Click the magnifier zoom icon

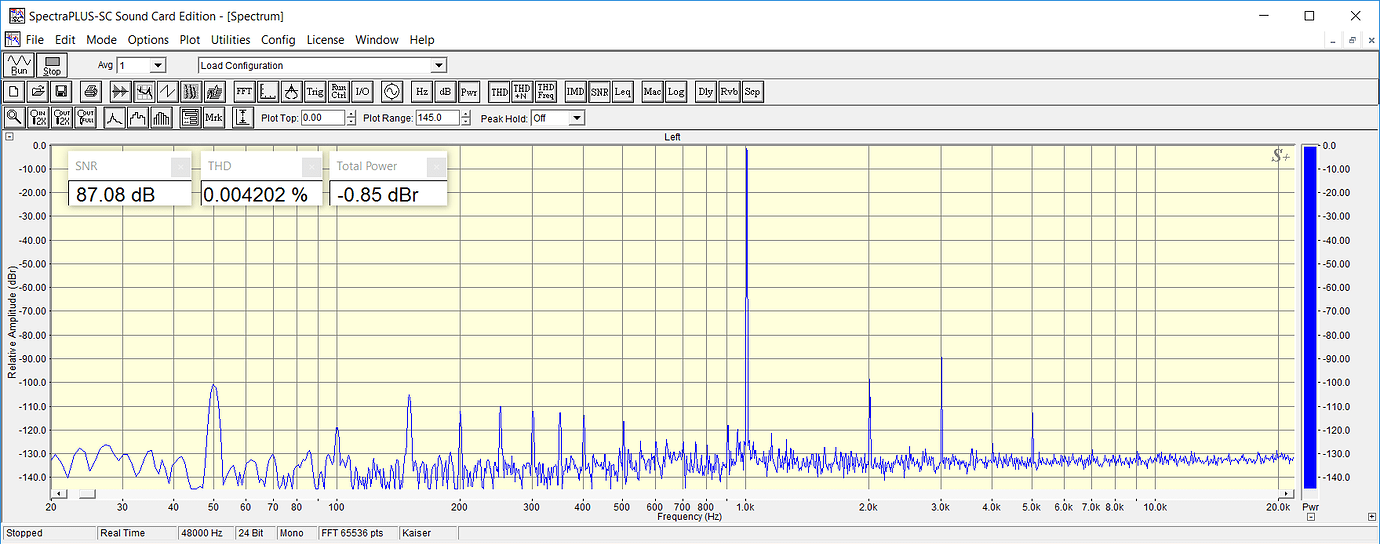(x=15, y=118)
